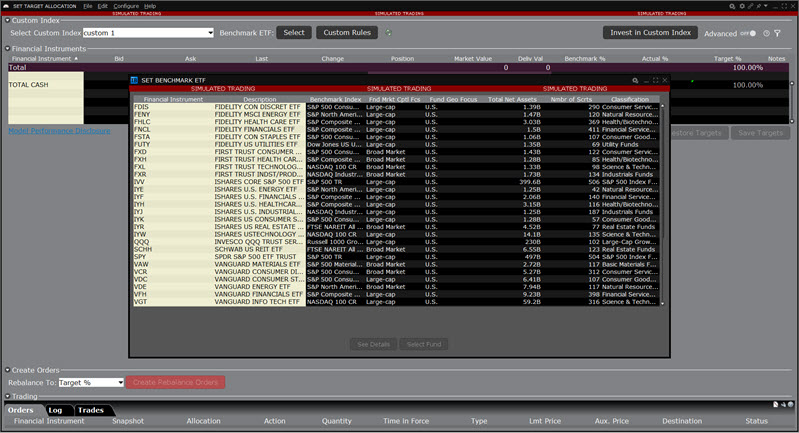Open the Rebalance To dropdown
799x433 pixels.
coord(91,382)
